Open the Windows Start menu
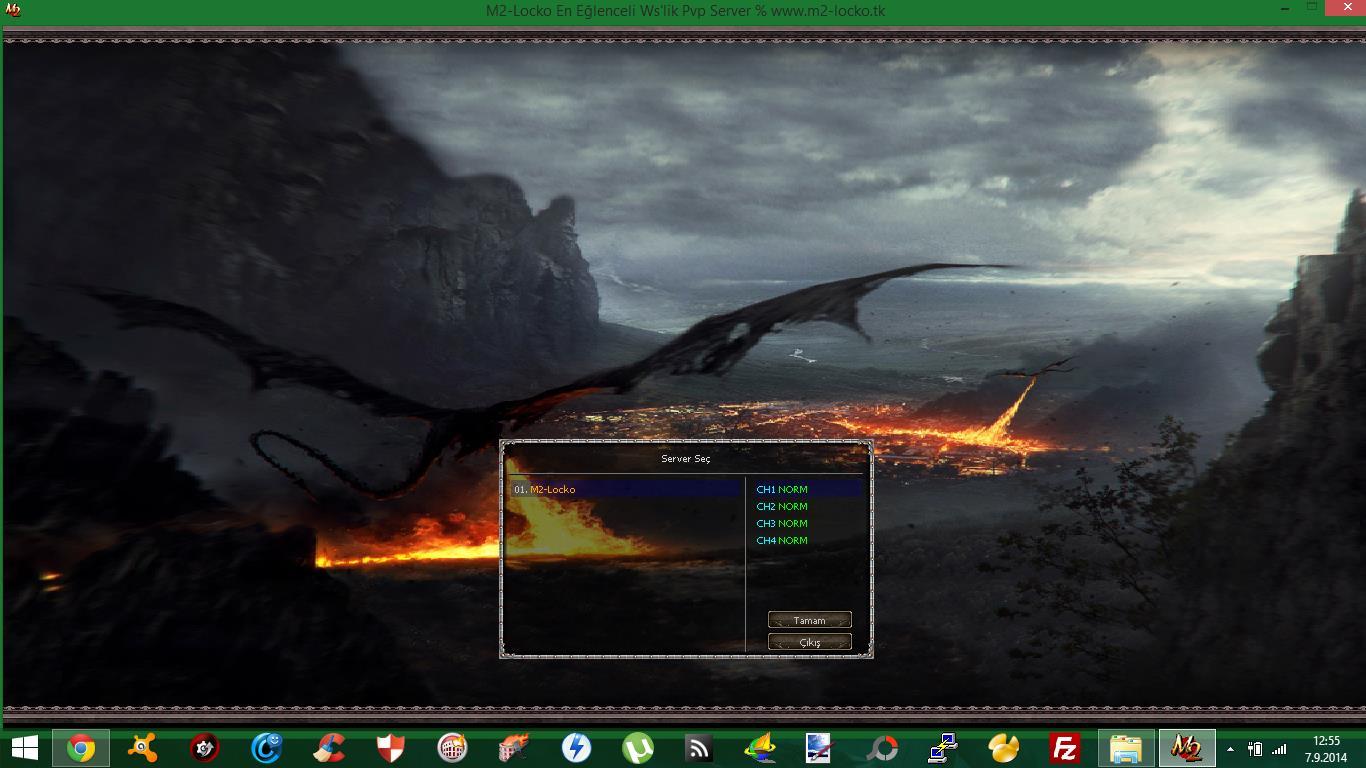 click(24, 748)
